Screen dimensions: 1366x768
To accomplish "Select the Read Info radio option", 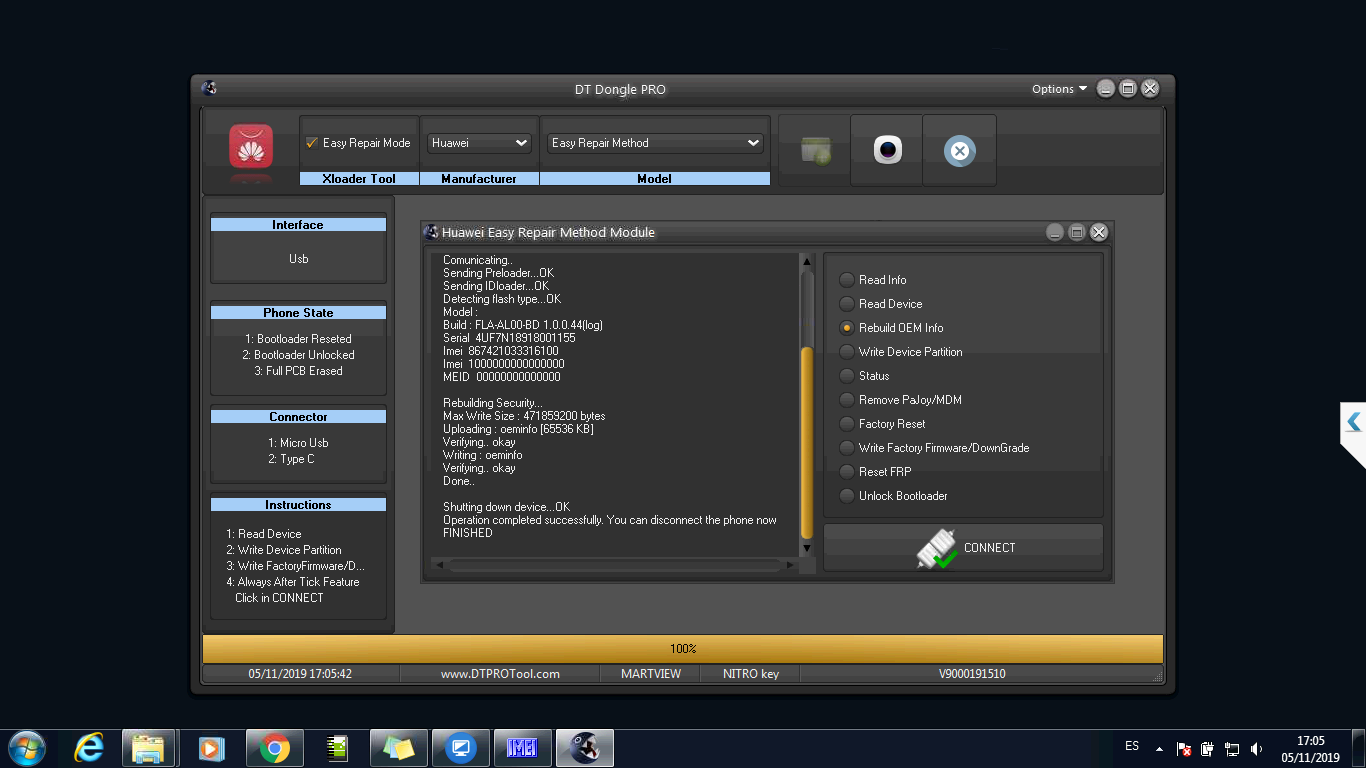I will [847, 280].
